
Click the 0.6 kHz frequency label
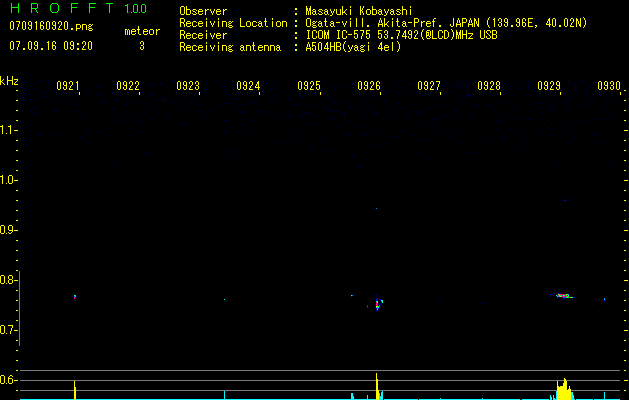(7, 380)
